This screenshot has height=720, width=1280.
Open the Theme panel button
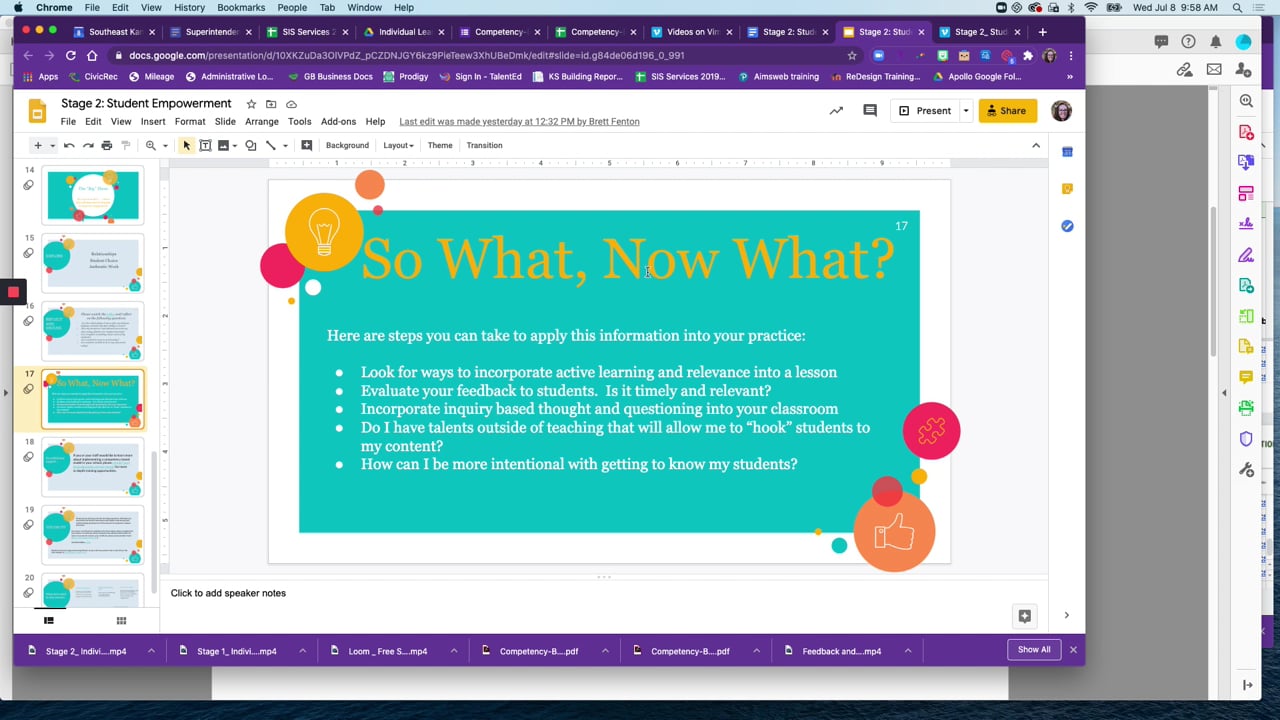tap(440, 146)
